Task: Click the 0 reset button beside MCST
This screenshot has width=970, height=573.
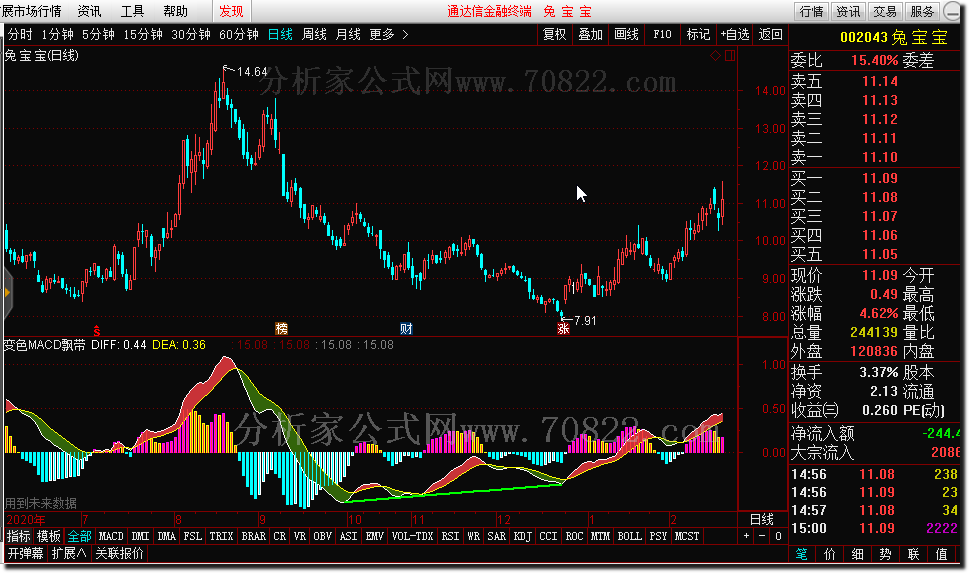Action: pos(778,536)
